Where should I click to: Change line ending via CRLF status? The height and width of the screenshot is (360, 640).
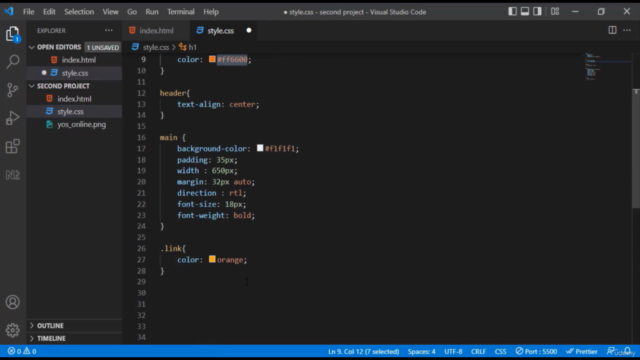[478, 351]
